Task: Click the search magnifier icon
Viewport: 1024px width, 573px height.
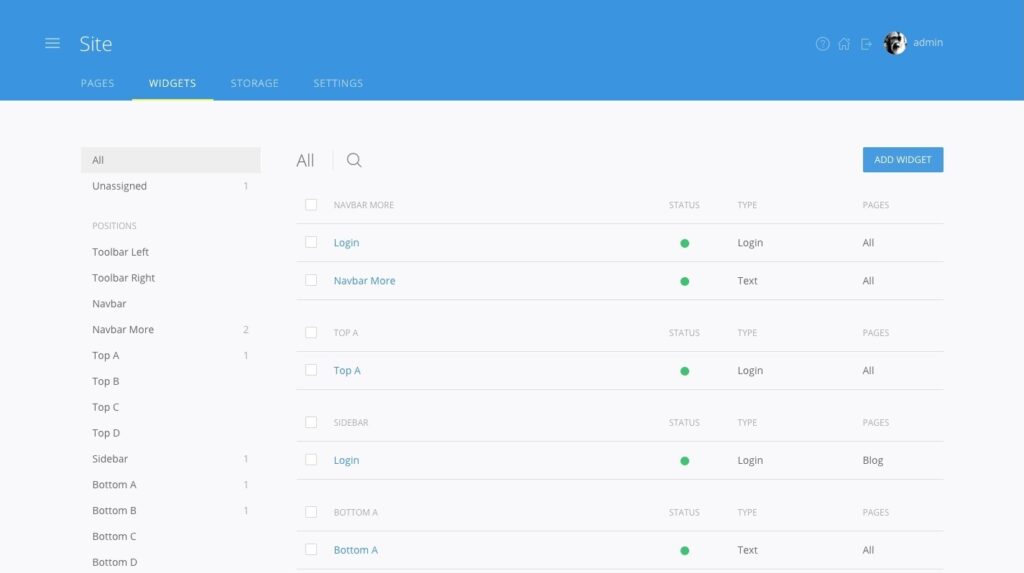Action: pos(354,160)
